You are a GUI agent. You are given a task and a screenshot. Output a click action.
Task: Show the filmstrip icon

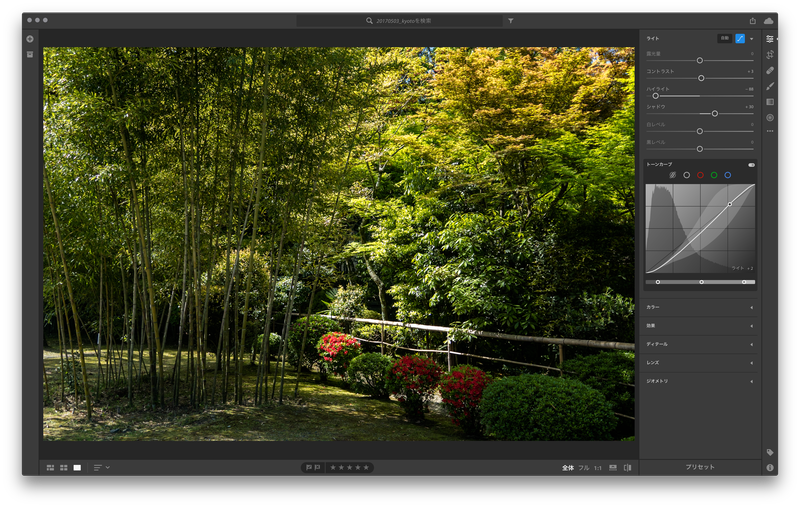(613, 468)
